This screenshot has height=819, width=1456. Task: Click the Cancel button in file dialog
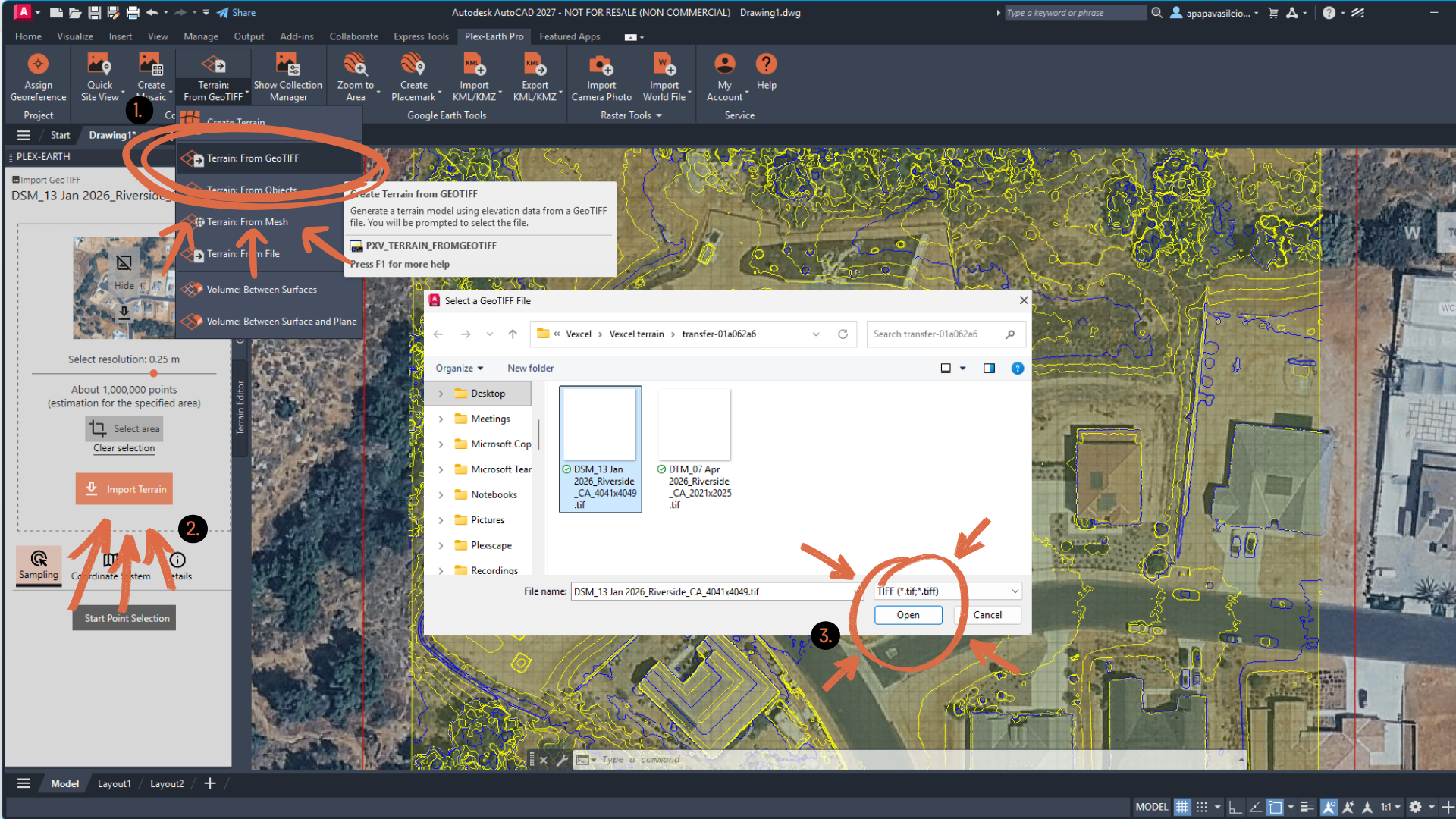tap(987, 615)
